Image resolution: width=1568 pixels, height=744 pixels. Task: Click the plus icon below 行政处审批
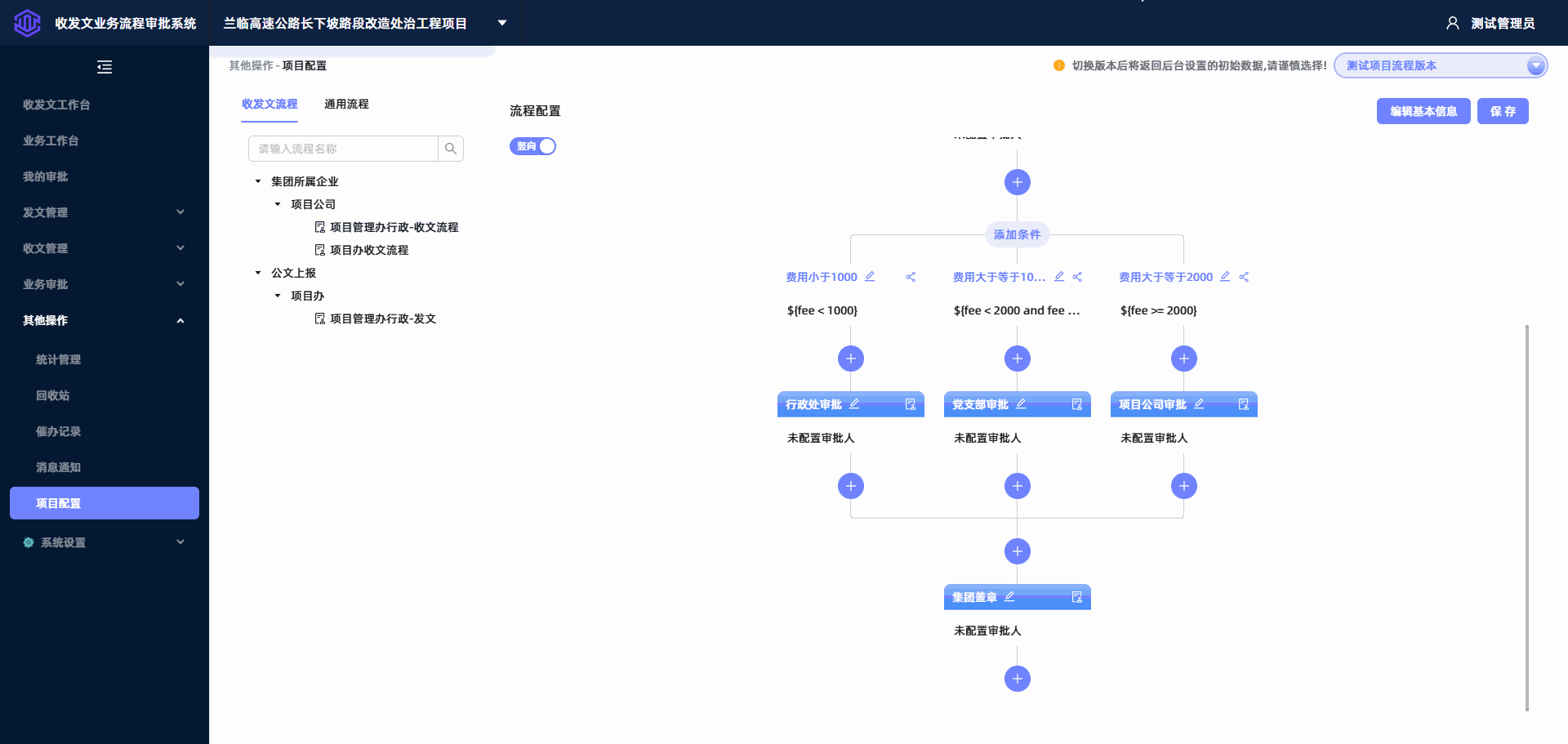[851, 486]
